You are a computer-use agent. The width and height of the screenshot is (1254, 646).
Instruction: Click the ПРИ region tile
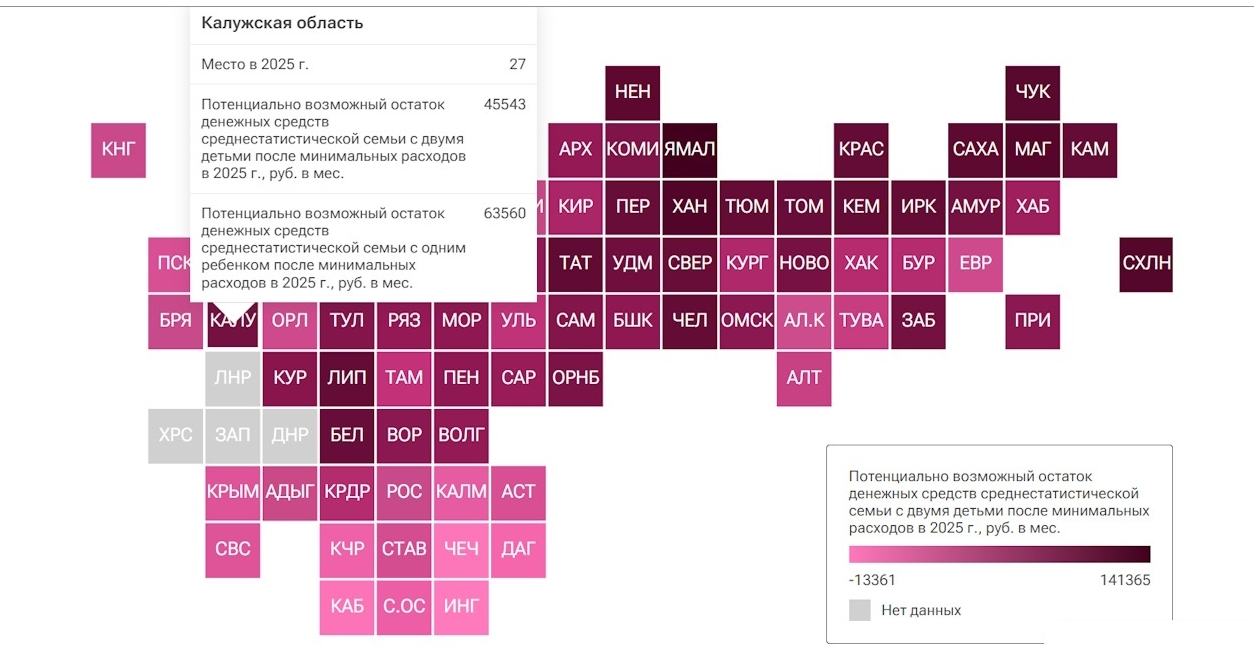pos(1032,321)
